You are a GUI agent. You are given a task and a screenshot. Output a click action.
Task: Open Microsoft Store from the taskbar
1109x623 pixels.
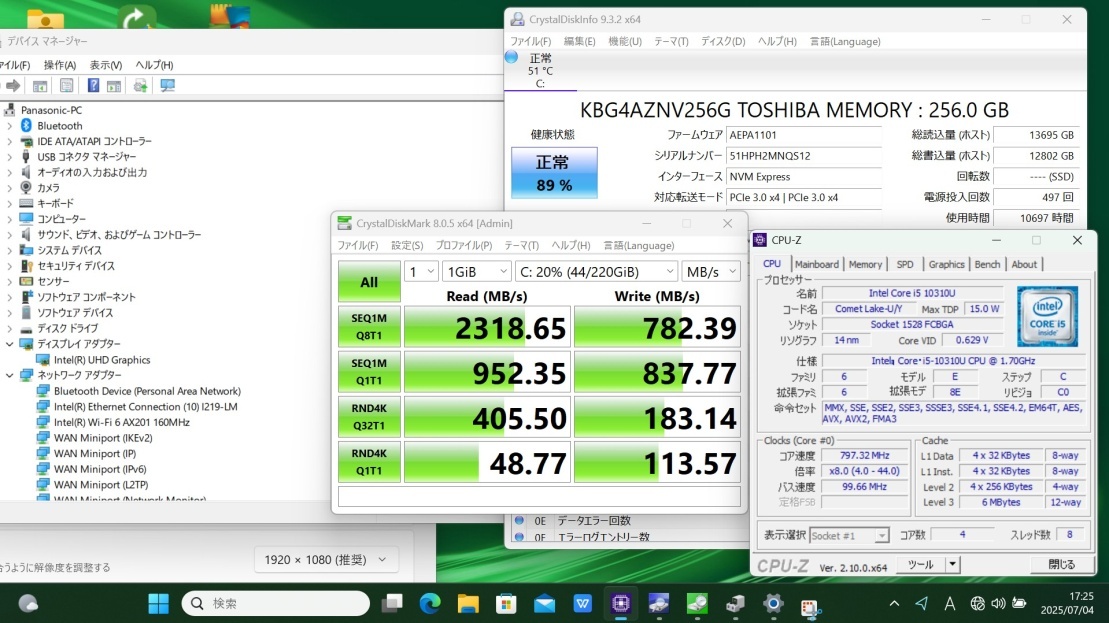(x=506, y=603)
